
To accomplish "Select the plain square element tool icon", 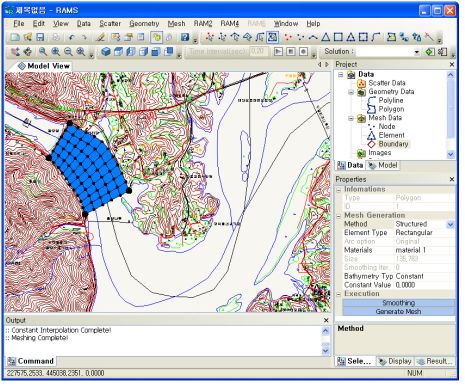I will 338,37.
